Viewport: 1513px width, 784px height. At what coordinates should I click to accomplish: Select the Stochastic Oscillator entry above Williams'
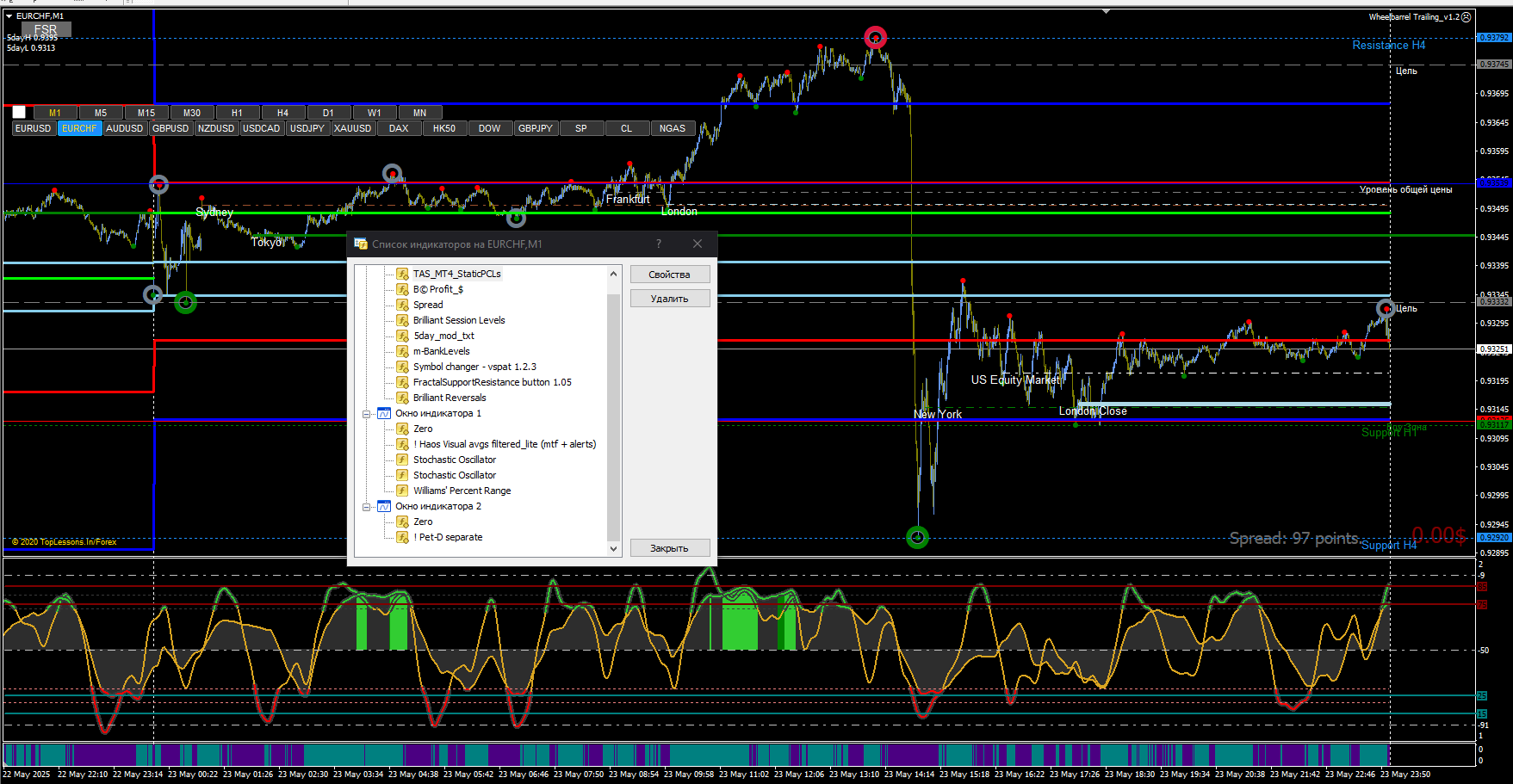(454, 475)
